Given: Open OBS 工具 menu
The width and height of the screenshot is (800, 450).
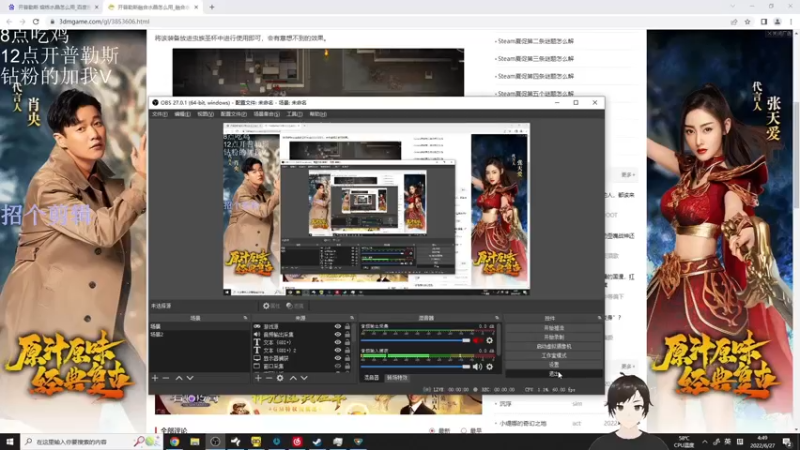Looking at the screenshot, I should click(x=294, y=114).
